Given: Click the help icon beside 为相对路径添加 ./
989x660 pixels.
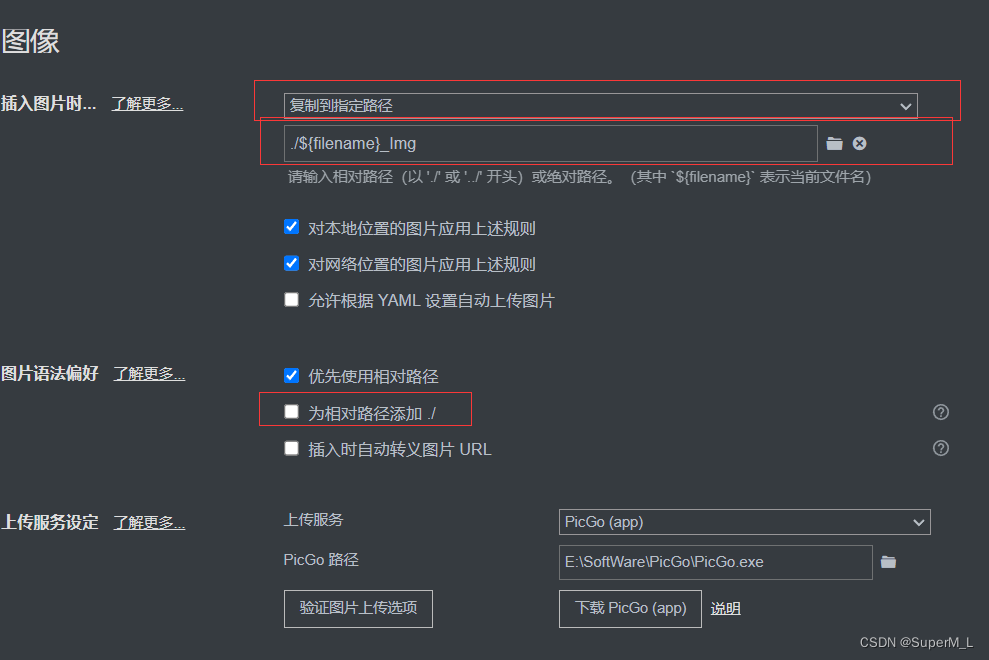Looking at the screenshot, I should 940,411.
